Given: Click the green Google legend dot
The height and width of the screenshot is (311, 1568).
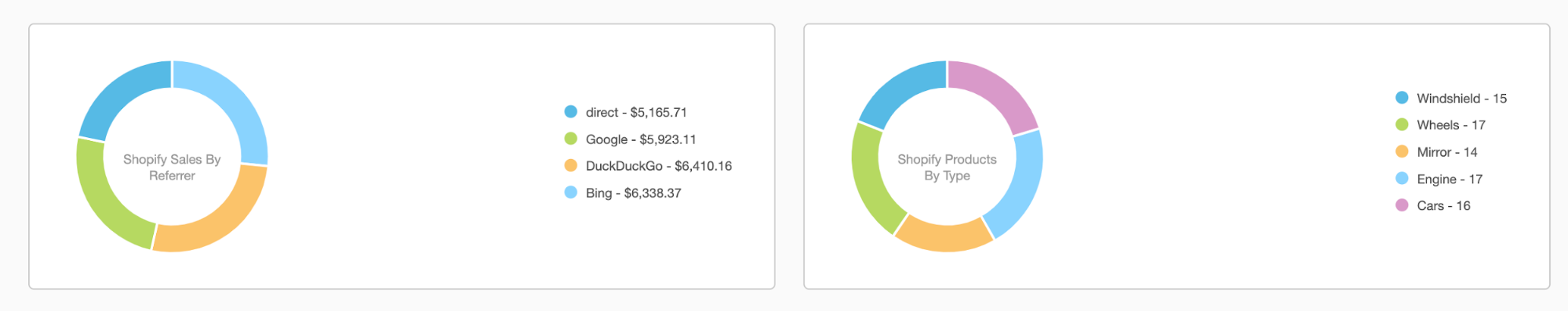Looking at the screenshot, I should tap(571, 139).
